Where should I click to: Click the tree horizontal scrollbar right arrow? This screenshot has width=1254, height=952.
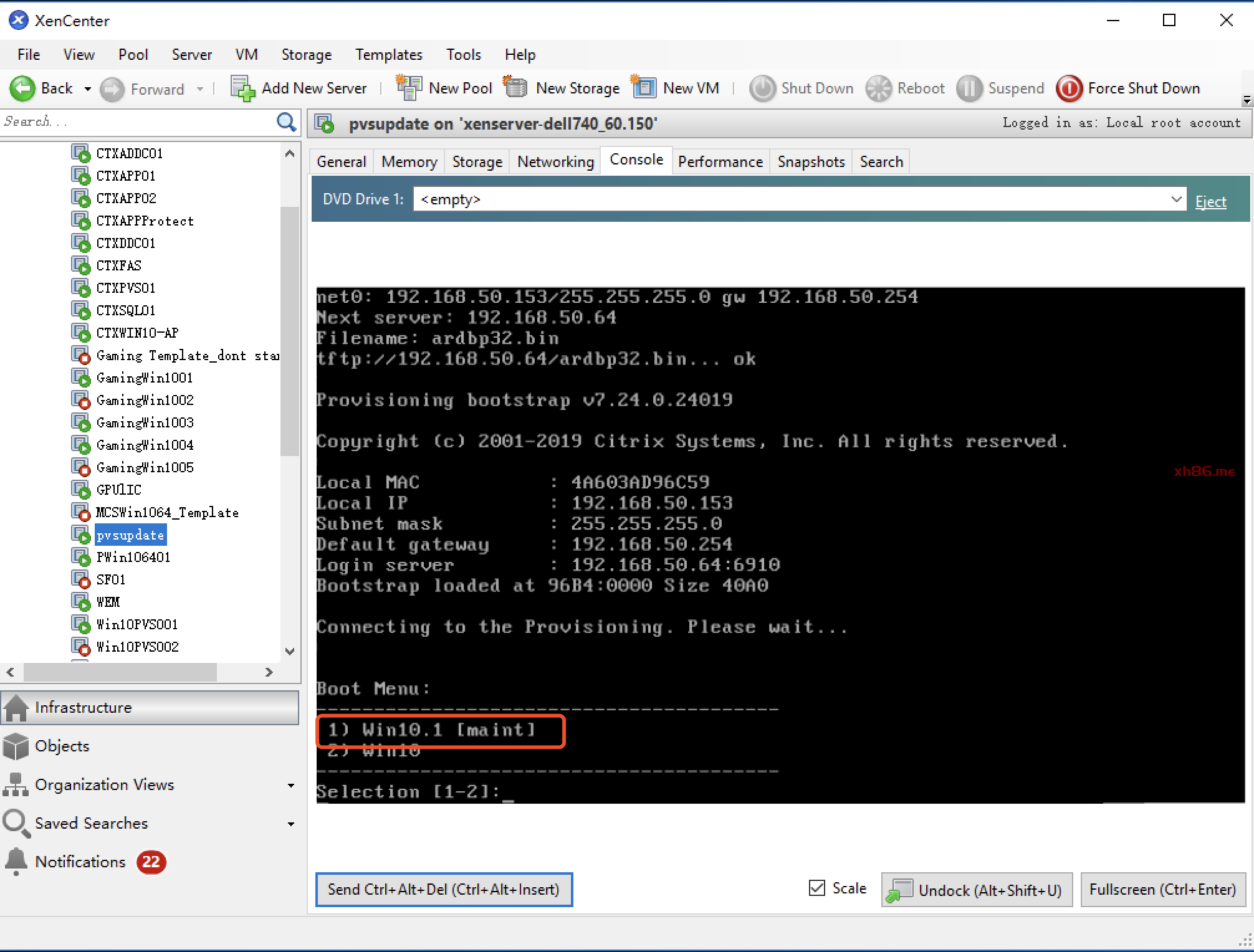pos(269,672)
